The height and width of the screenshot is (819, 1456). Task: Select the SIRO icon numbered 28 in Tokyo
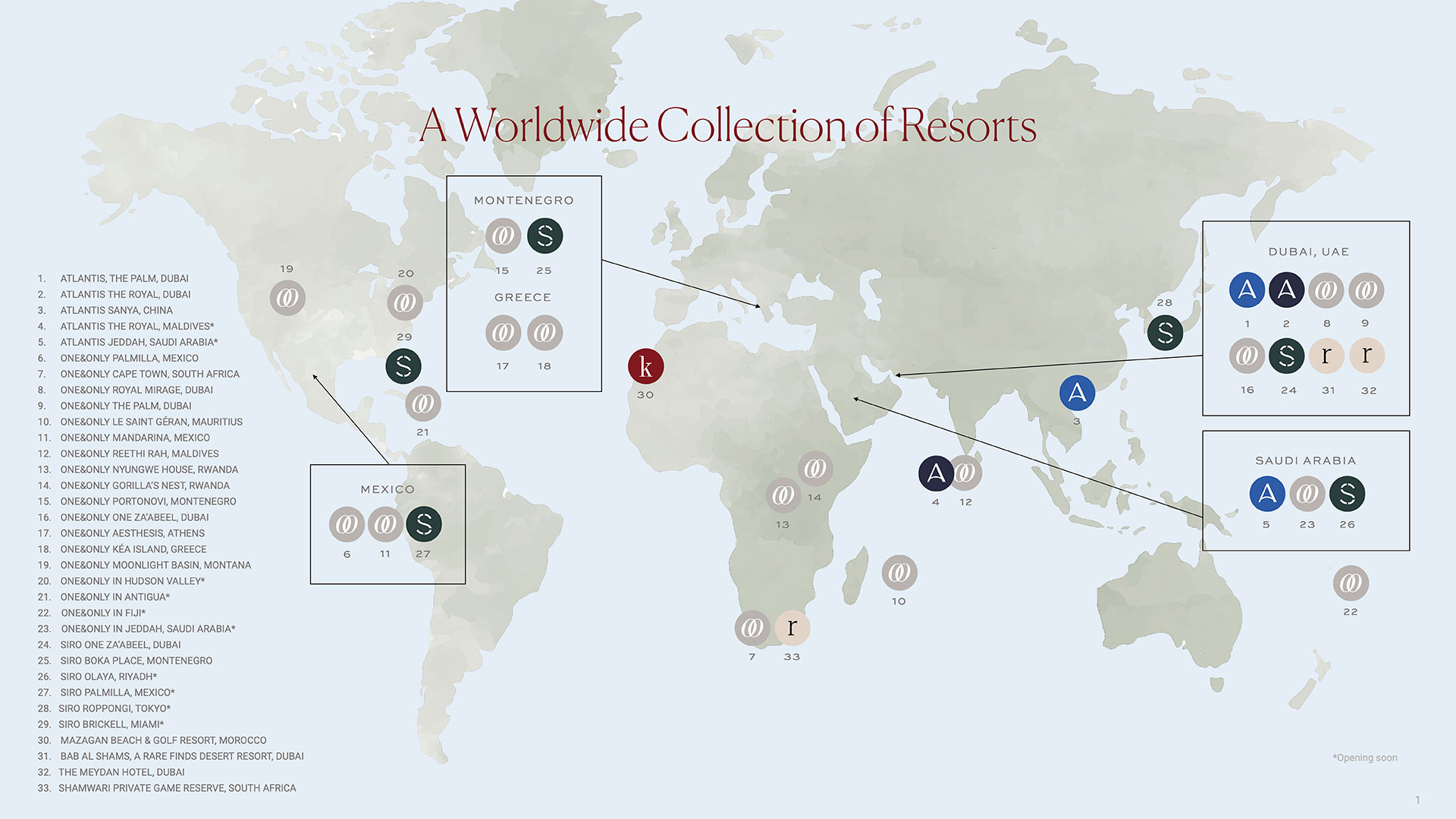(x=1165, y=333)
